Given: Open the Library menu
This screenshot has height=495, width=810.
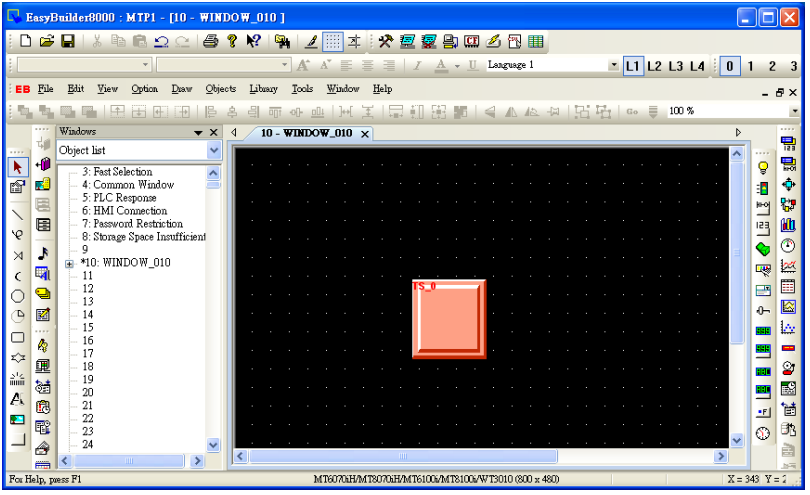Looking at the screenshot, I should (x=263, y=89).
